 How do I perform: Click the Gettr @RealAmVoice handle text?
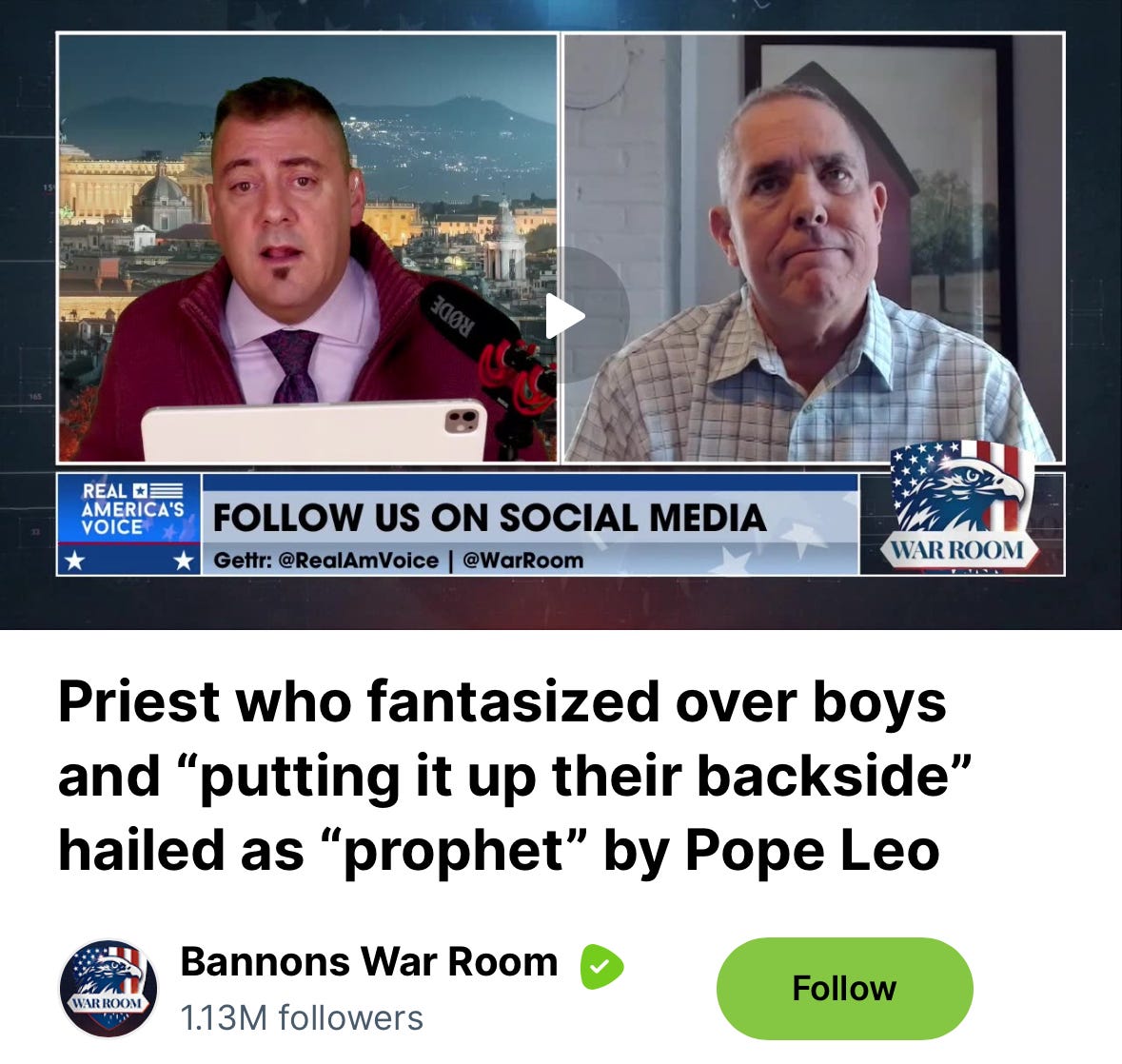[325, 561]
